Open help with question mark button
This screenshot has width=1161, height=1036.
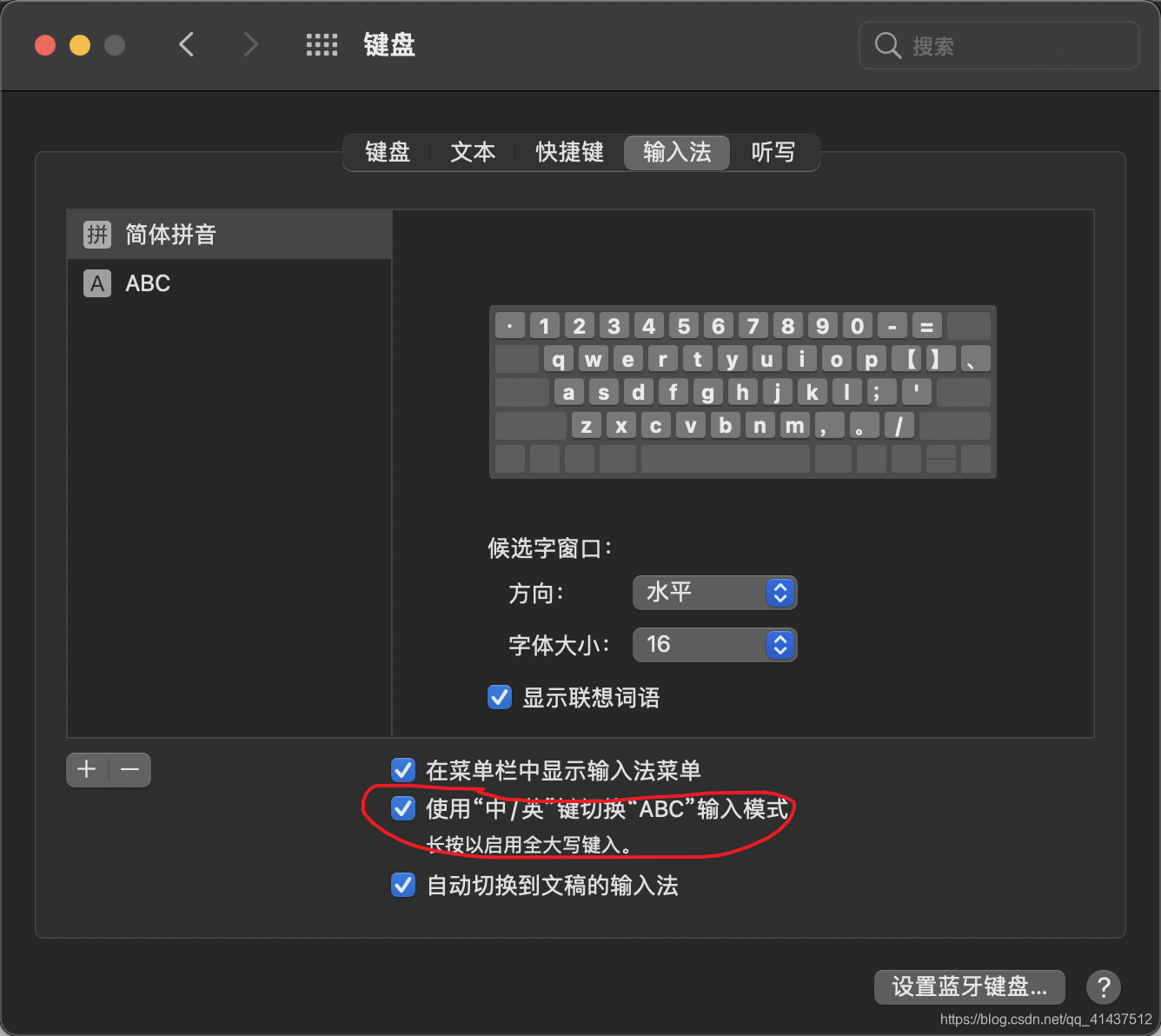point(1104,987)
